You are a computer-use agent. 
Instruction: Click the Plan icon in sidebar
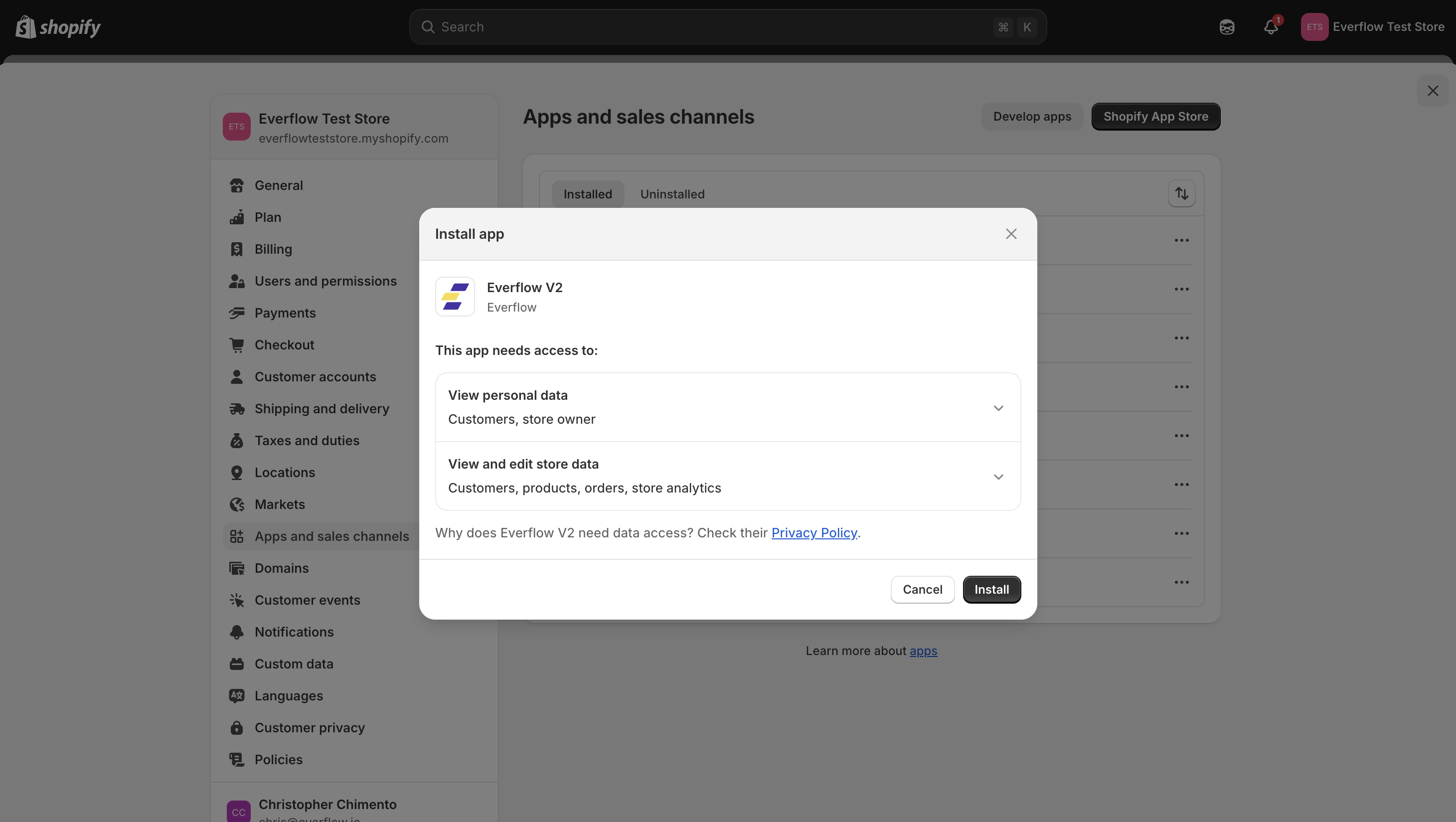[237, 217]
